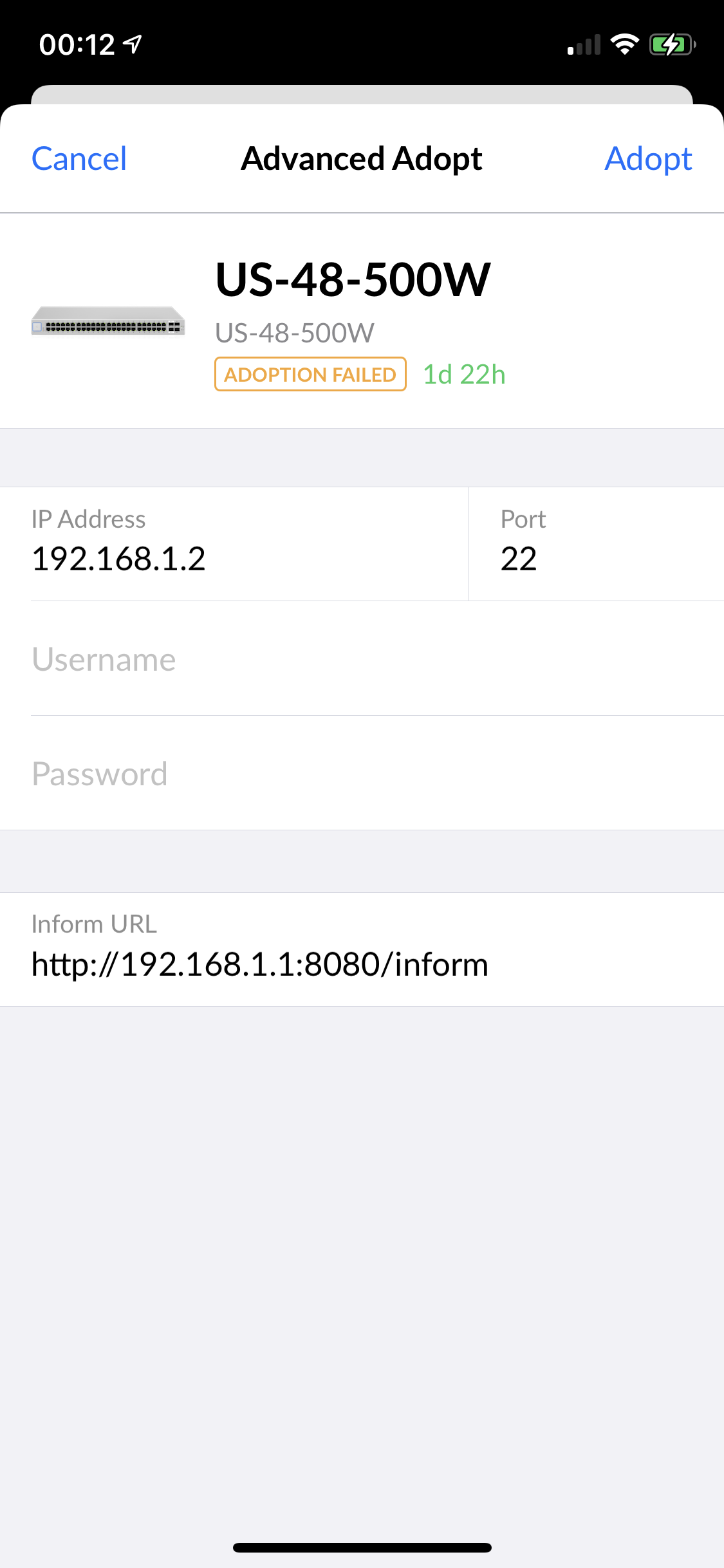Viewport: 724px width, 1568px height.
Task: Select the IP Address field
Action: pyautogui.click(x=234, y=544)
